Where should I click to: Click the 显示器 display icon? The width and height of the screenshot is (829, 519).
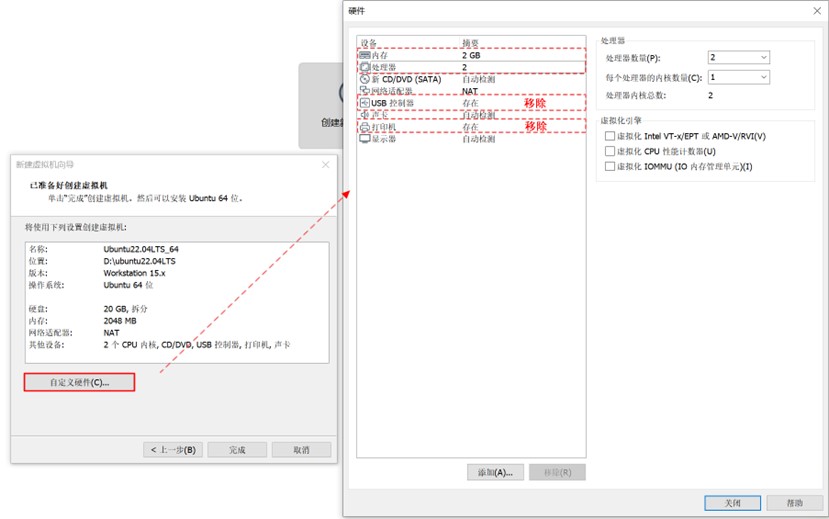tap(365, 139)
